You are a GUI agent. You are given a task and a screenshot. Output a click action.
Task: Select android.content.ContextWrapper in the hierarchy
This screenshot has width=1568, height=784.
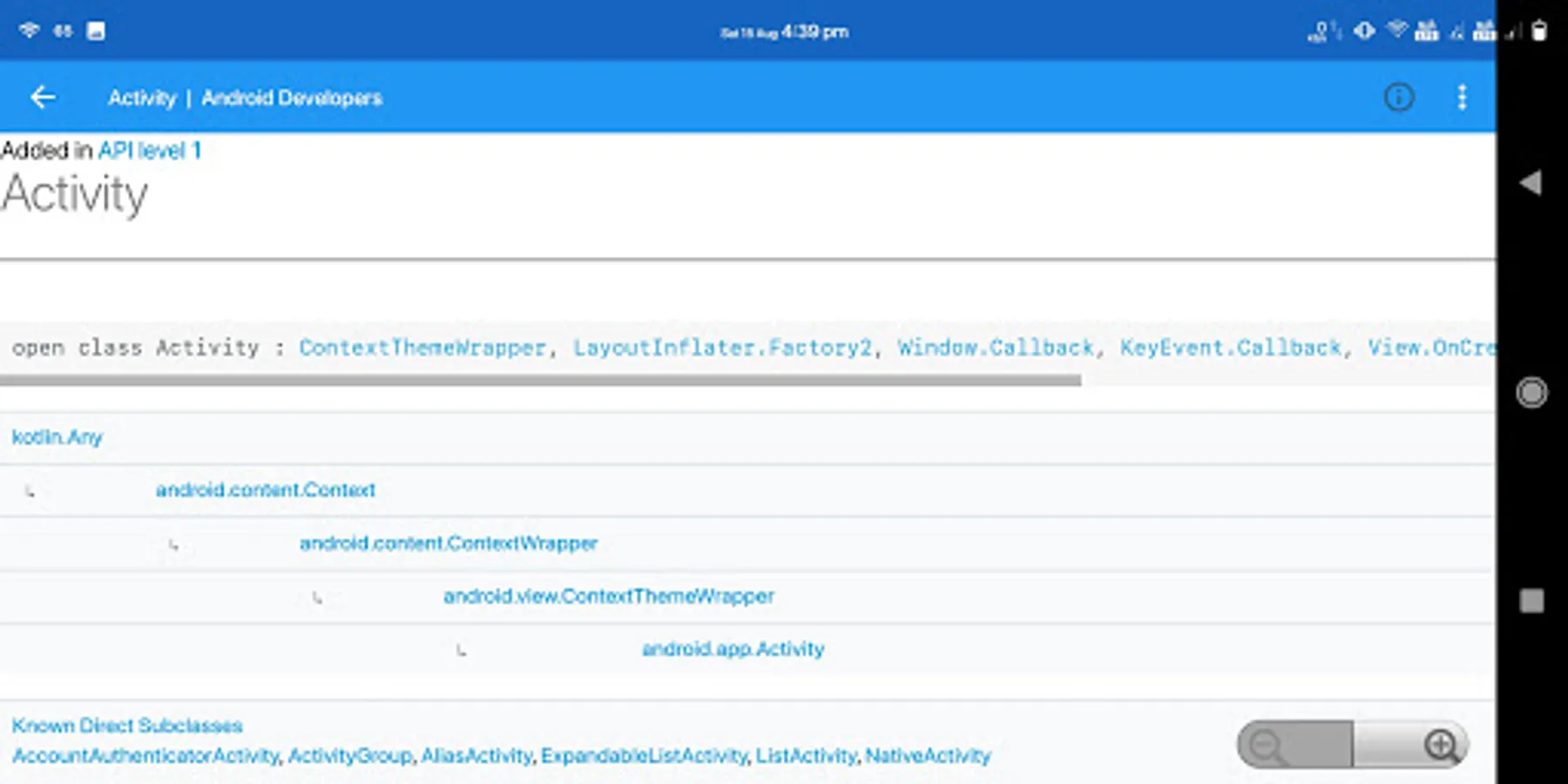point(449,544)
